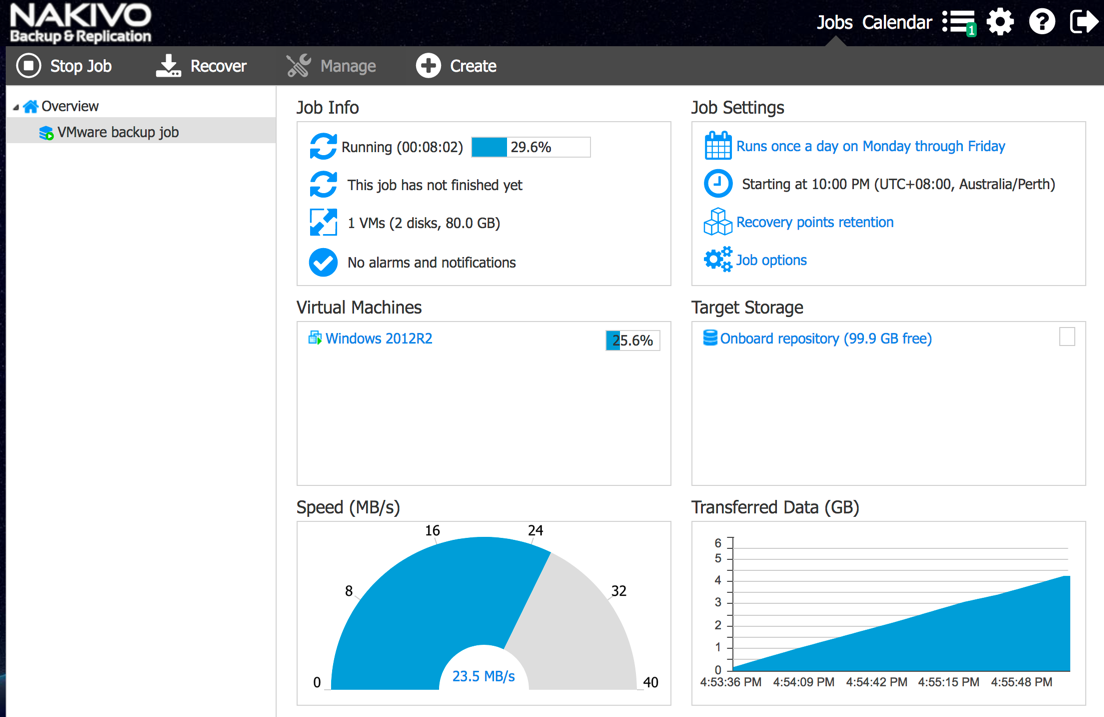Click the 16 label on speed gauge
The height and width of the screenshot is (717, 1104).
click(432, 530)
